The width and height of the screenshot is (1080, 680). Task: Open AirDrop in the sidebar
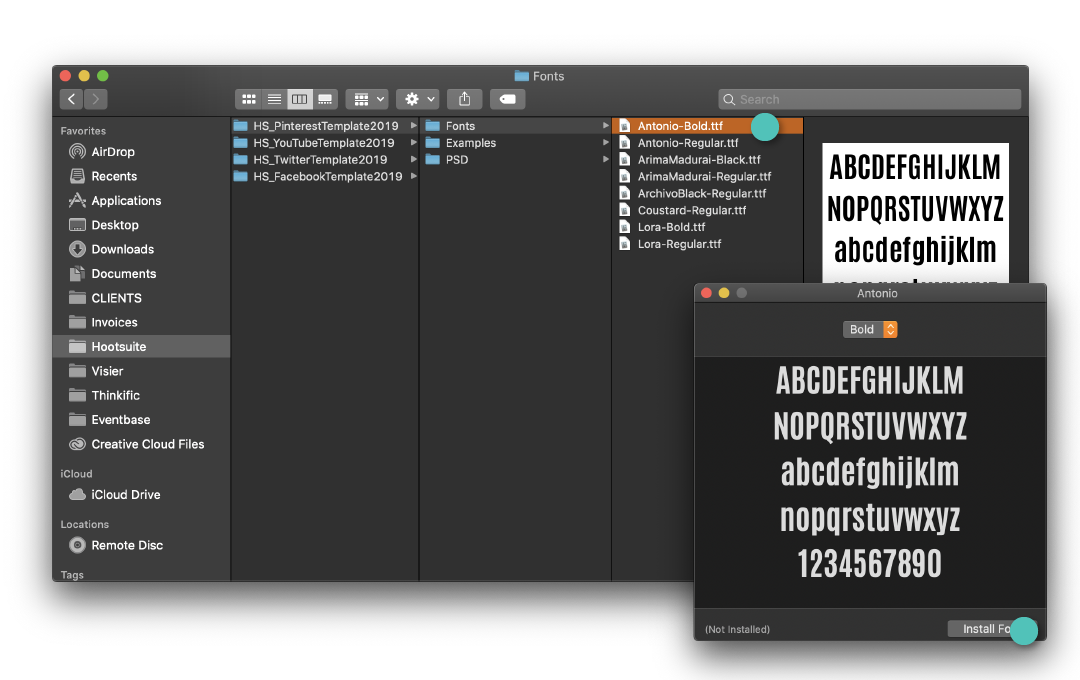(112, 152)
